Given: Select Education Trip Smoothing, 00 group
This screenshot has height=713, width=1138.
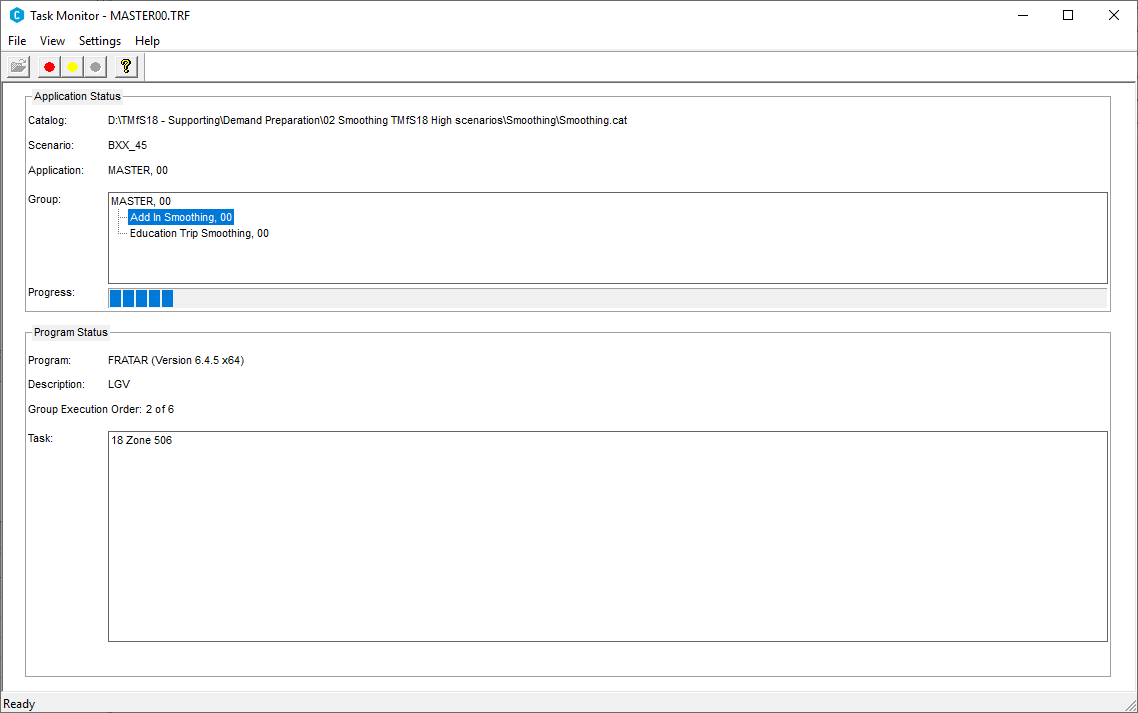Looking at the screenshot, I should (x=199, y=233).
